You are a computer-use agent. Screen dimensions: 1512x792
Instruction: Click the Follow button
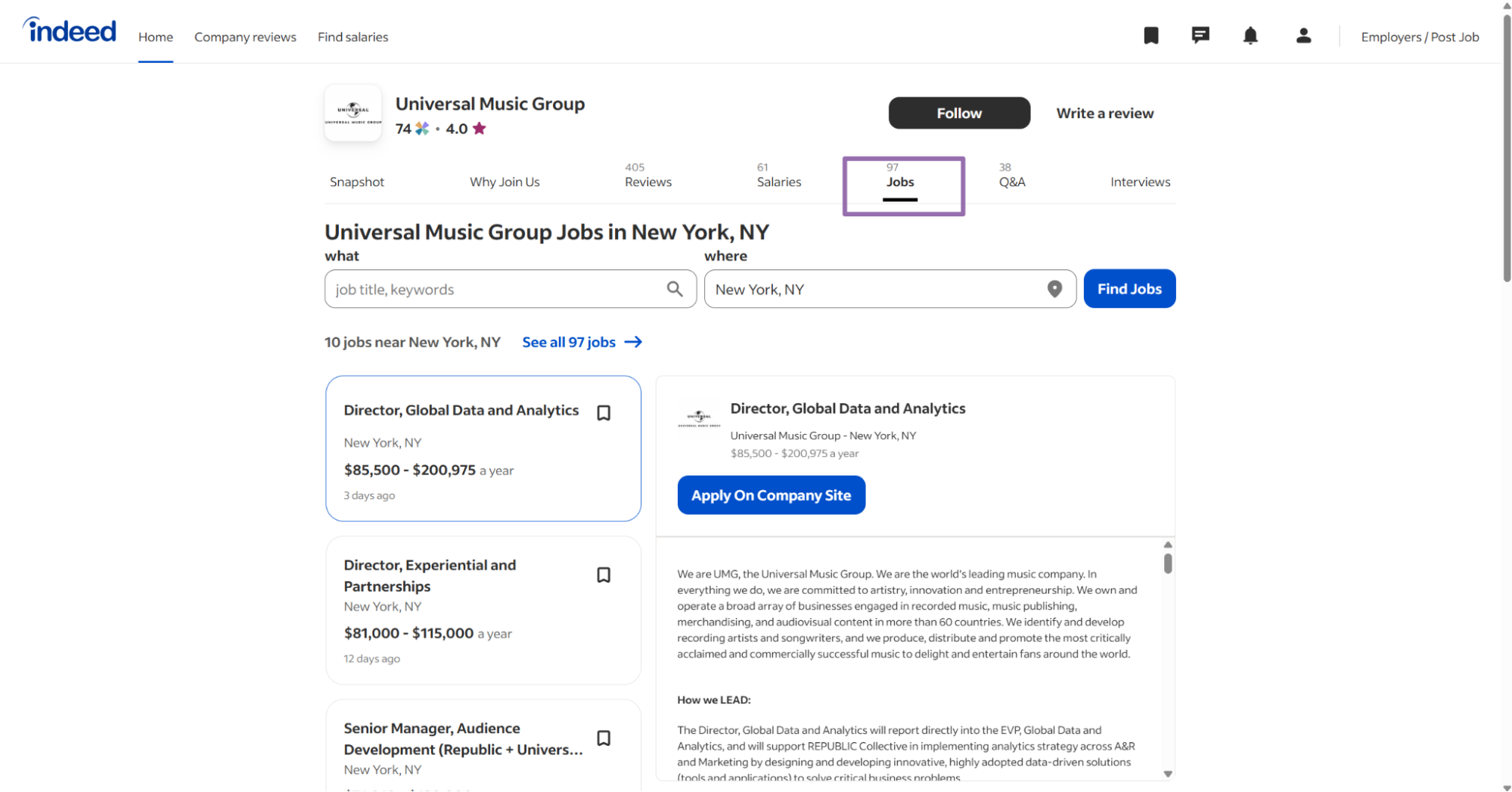pyautogui.click(x=959, y=113)
